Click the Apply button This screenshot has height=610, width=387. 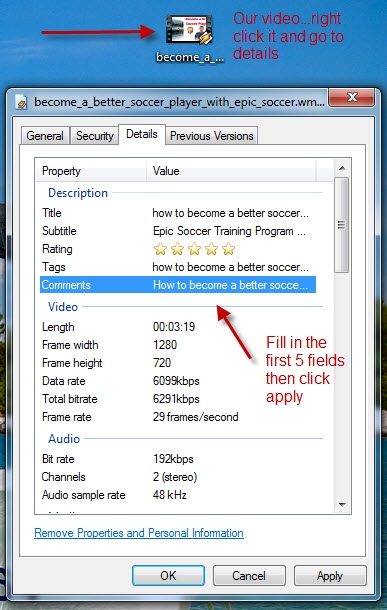(x=330, y=575)
